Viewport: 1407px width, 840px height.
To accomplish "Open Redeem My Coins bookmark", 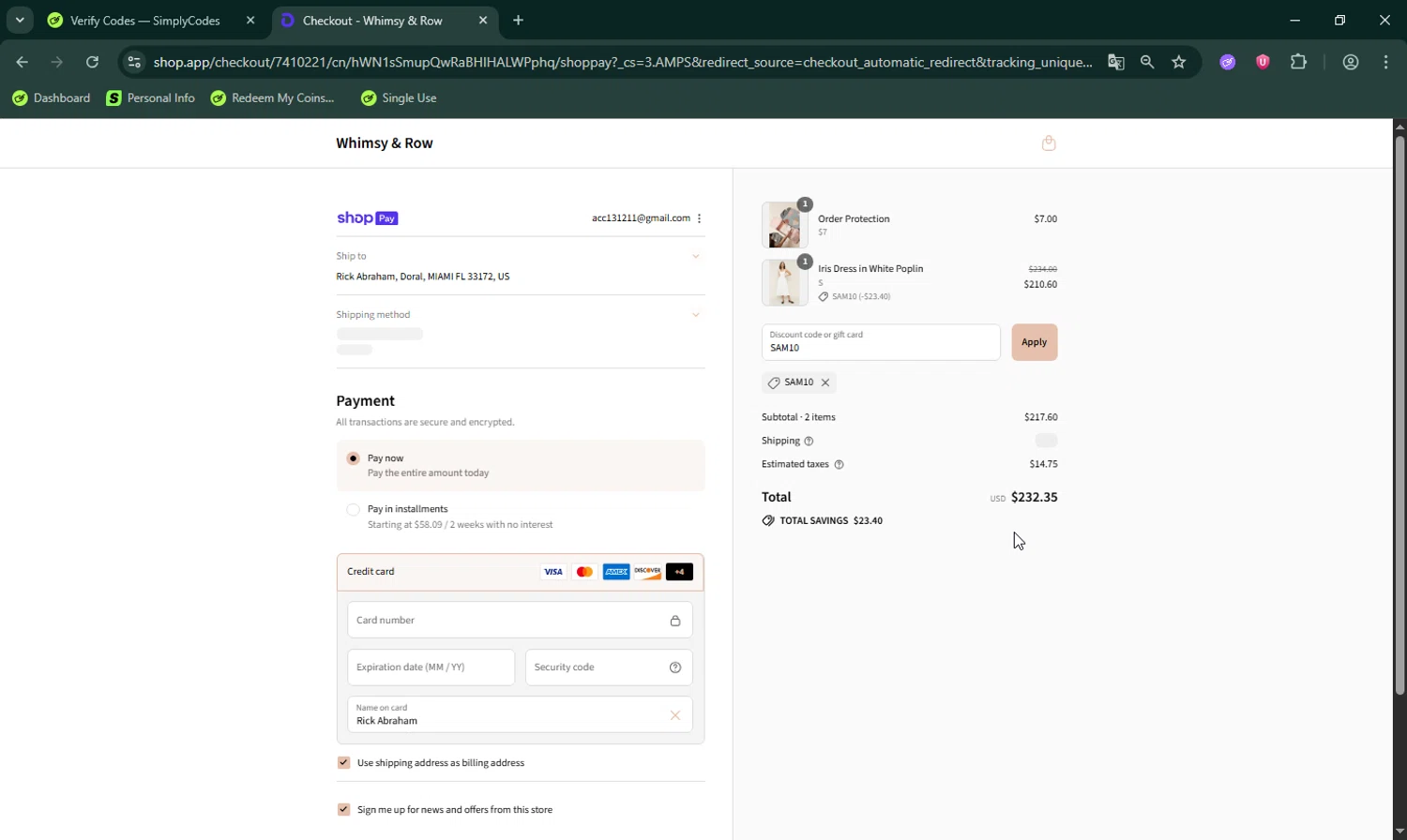I will (273, 98).
